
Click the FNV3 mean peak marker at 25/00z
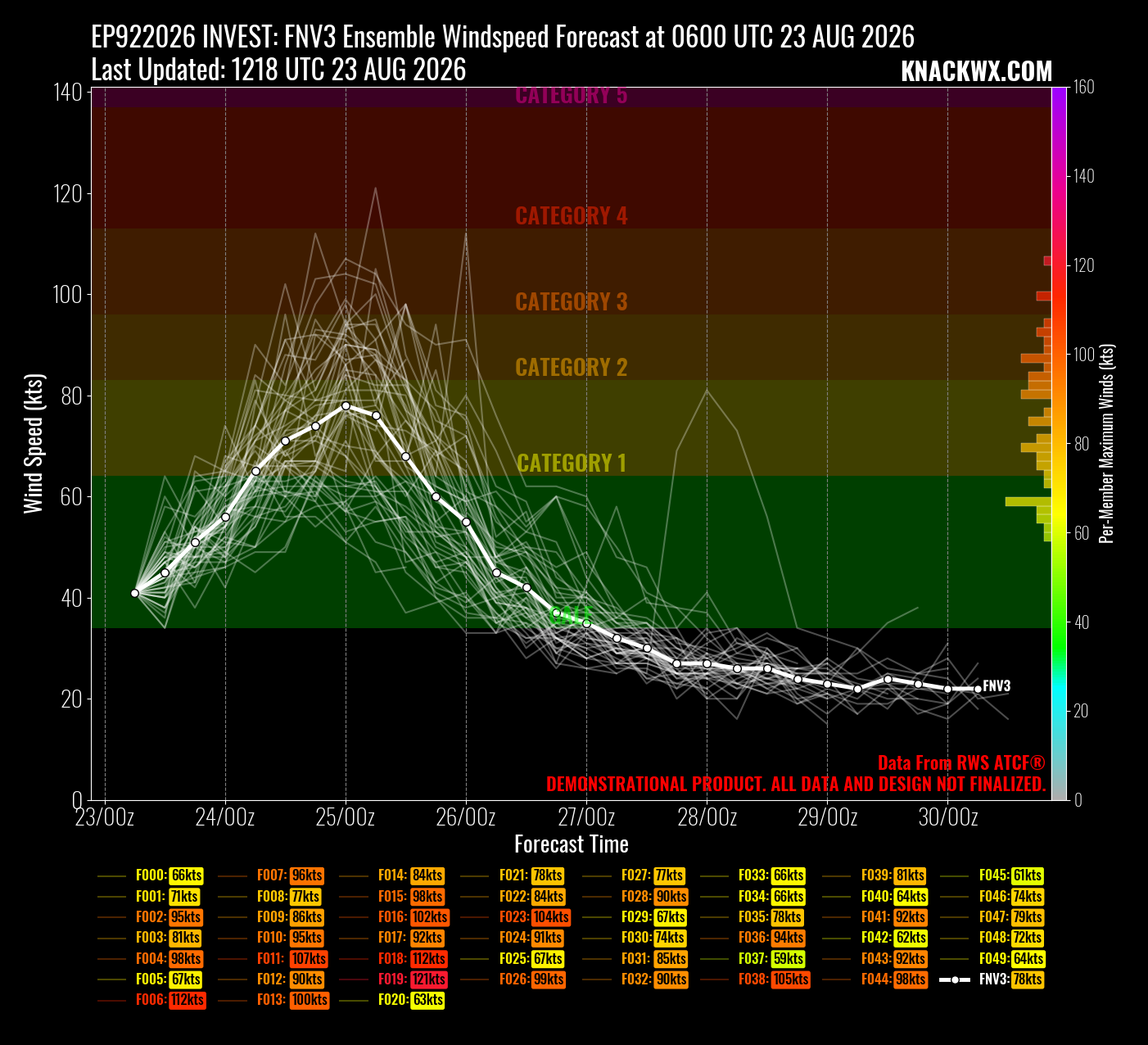point(346,405)
